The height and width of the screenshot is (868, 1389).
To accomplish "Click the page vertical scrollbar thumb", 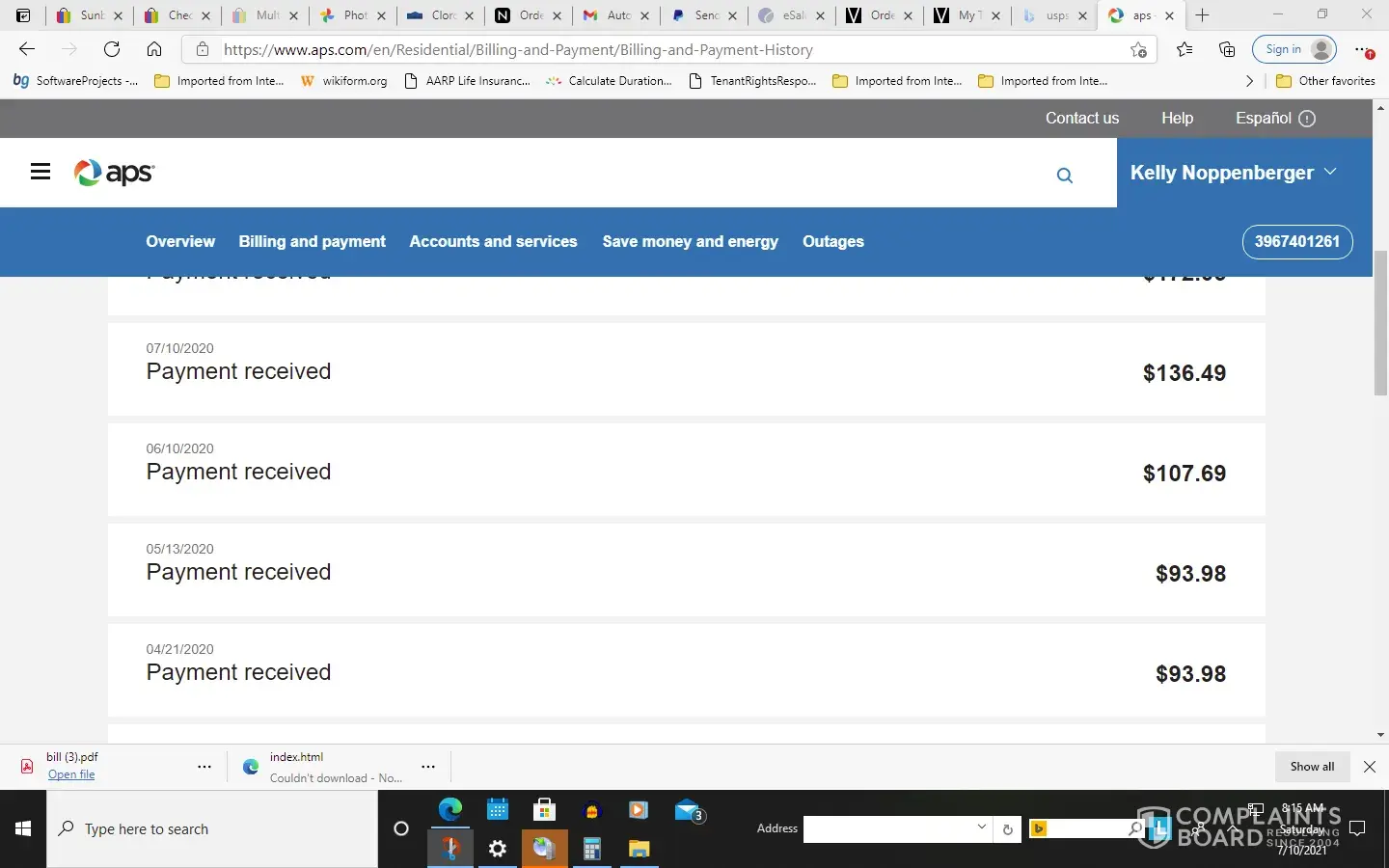I will (1380, 323).
